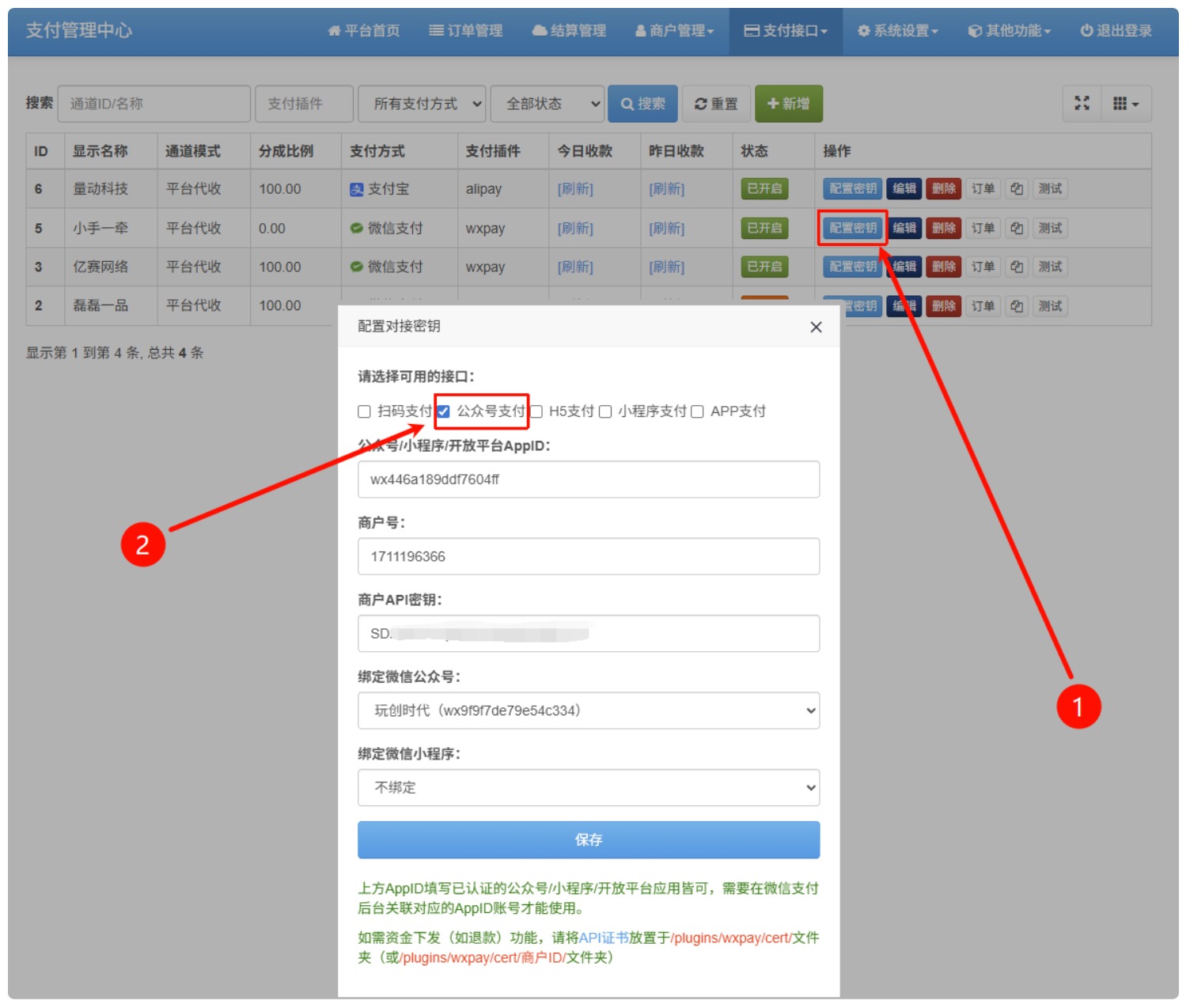Screen dimensions: 1190x1008
Task: Click copy icon in 小手一牵 row
Action: coord(1017,229)
